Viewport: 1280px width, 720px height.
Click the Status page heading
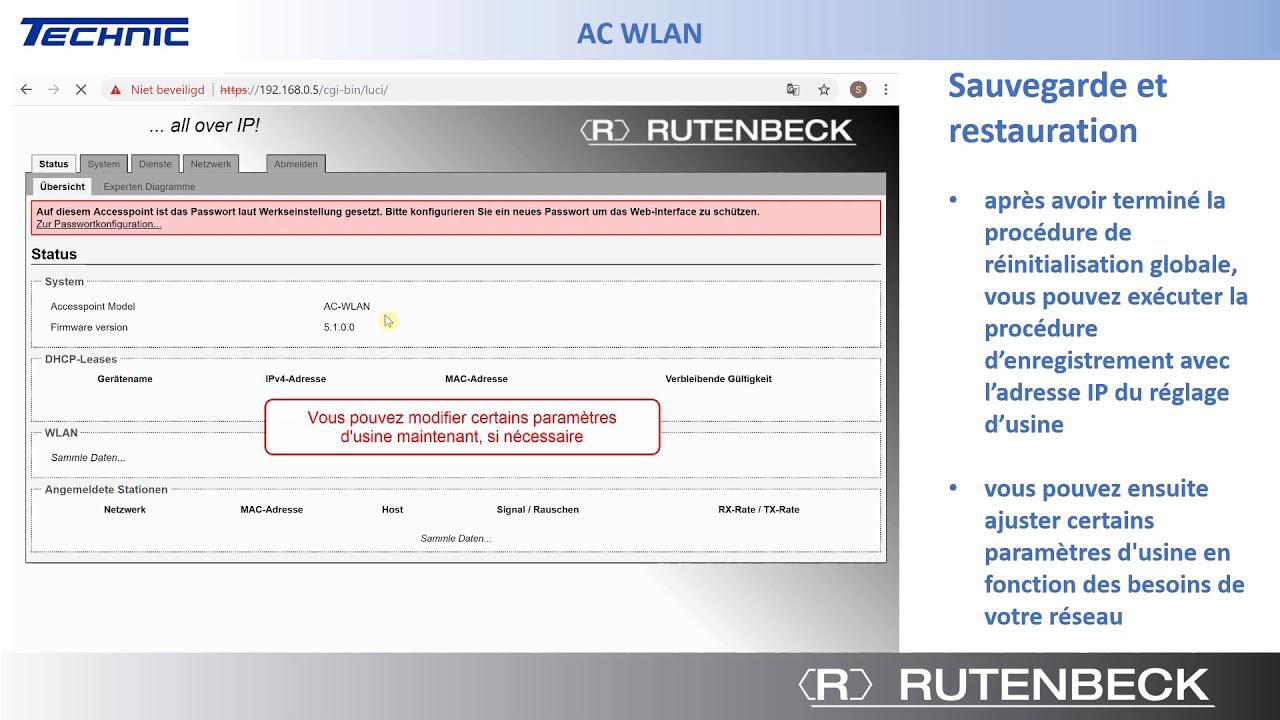54,255
